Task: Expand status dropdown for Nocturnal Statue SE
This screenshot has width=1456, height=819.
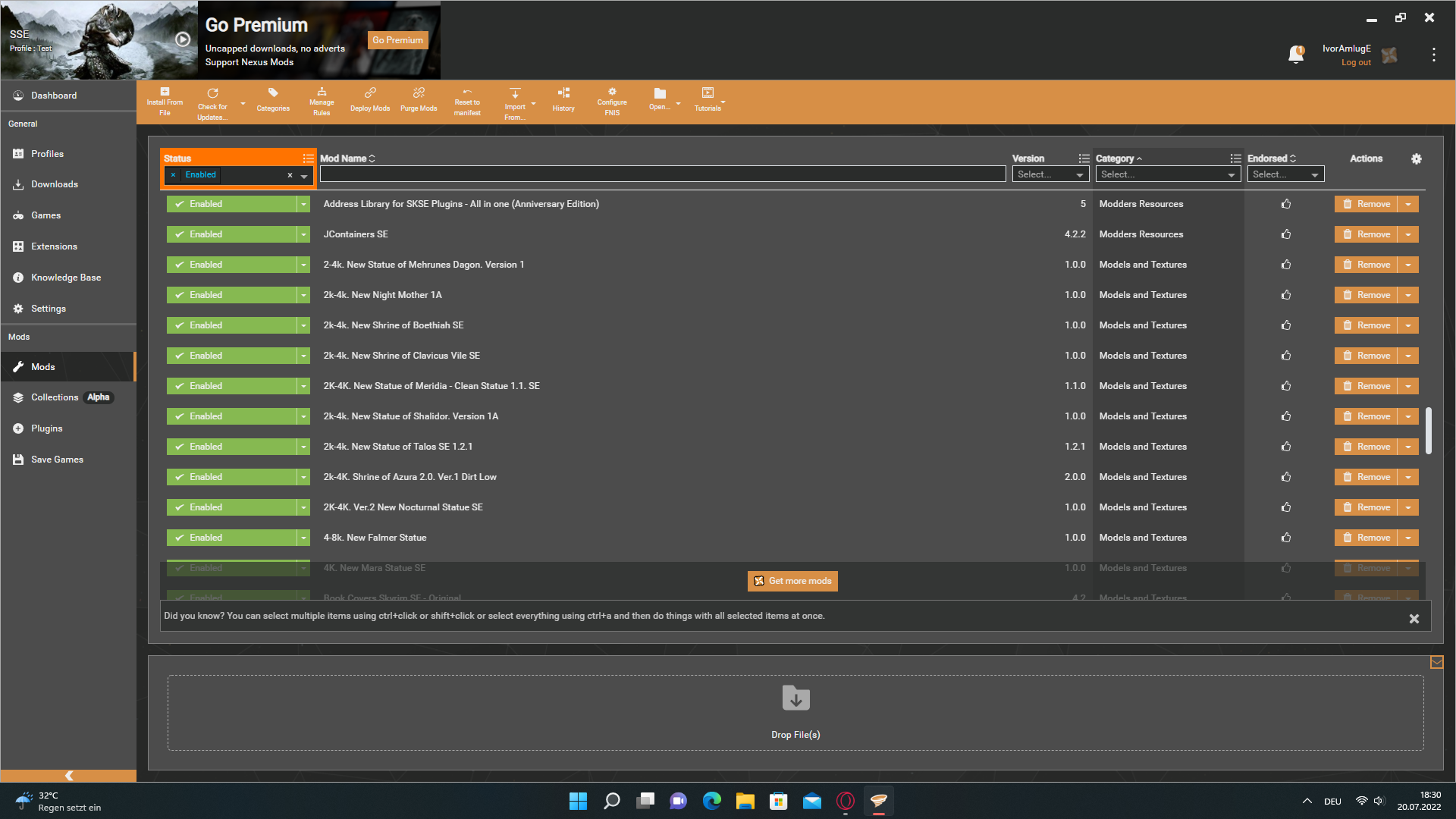Action: tap(303, 507)
